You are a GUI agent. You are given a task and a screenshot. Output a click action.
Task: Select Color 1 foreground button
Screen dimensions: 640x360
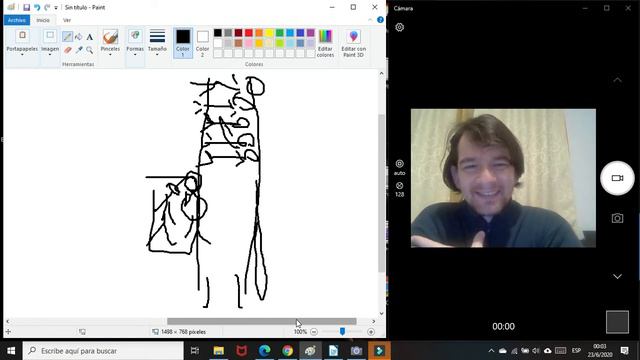tap(183, 43)
